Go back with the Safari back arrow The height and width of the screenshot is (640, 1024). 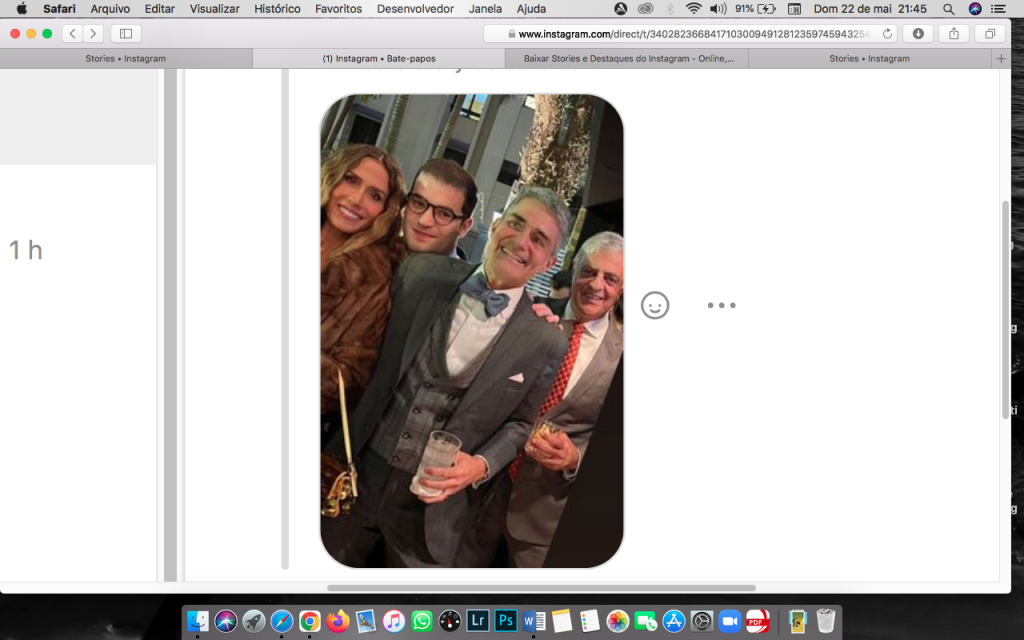[x=72, y=33]
